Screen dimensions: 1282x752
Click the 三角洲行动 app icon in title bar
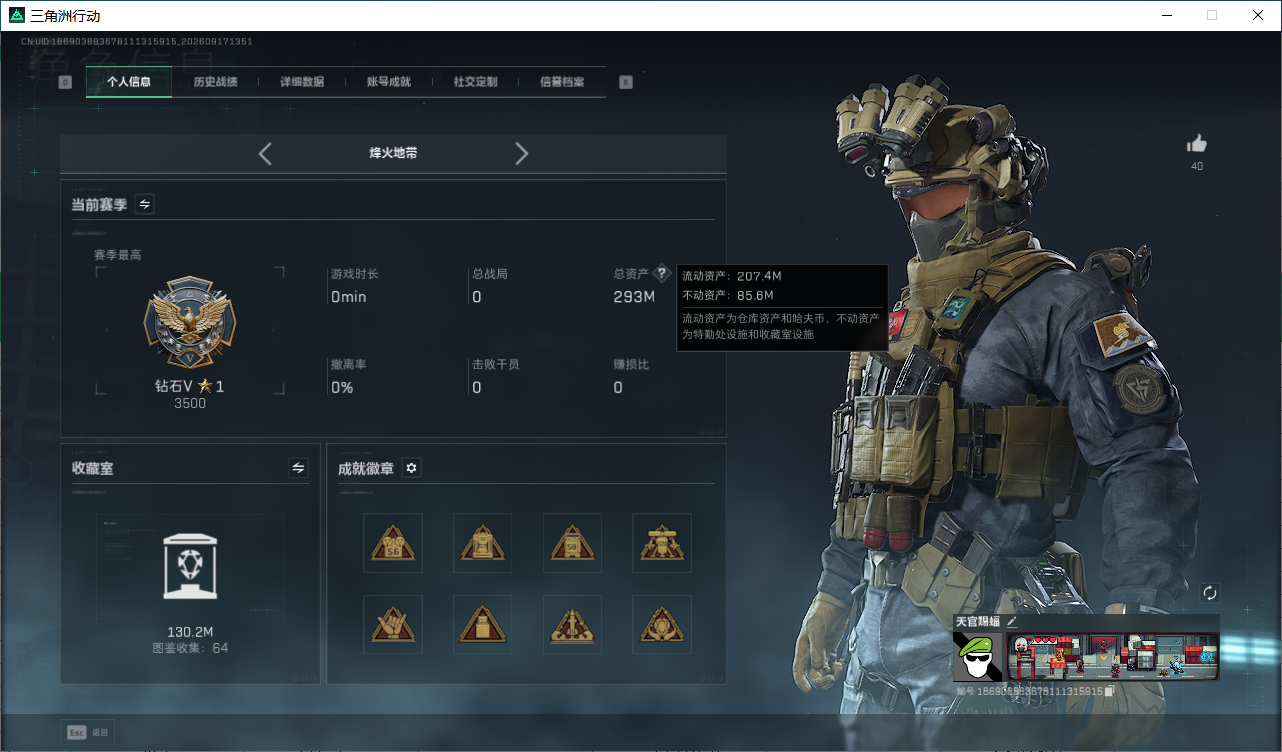coord(17,16)
